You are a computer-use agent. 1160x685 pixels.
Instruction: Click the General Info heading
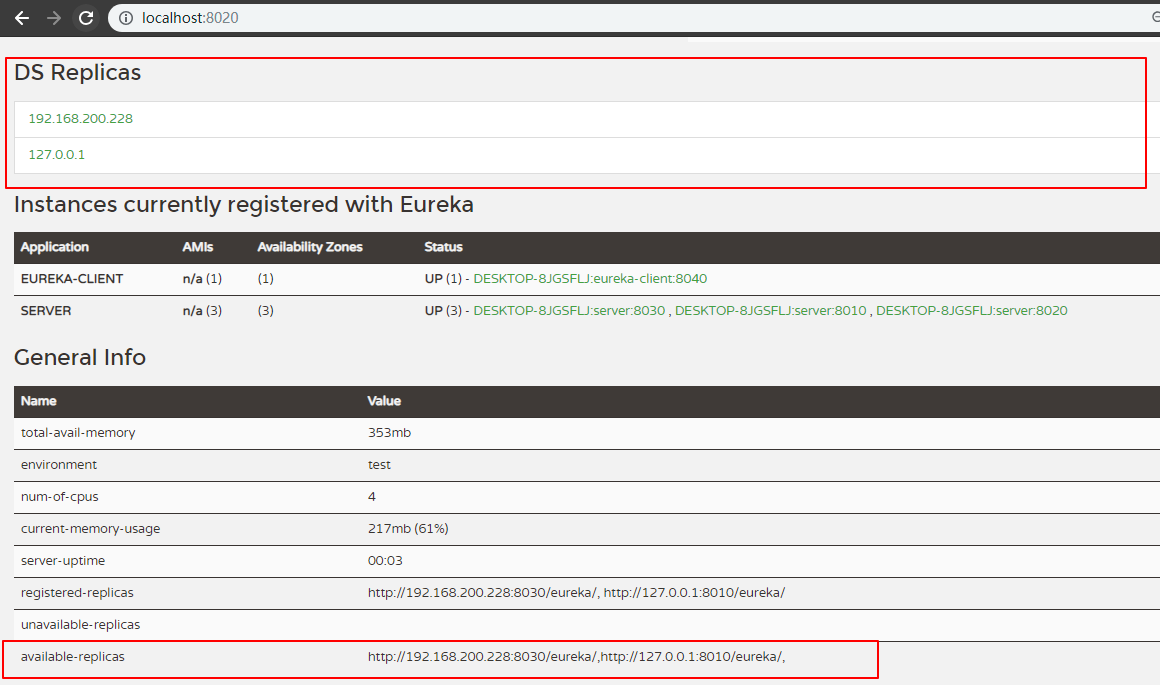click(x=80, y=357)
